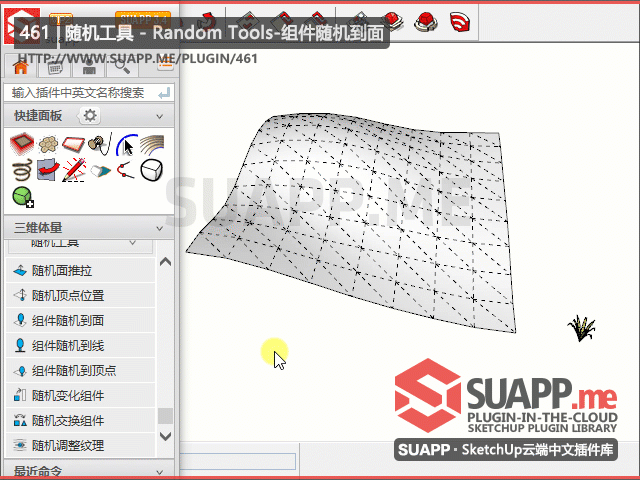Click the red cube on stacked sheets icon

tap(393, 21)
